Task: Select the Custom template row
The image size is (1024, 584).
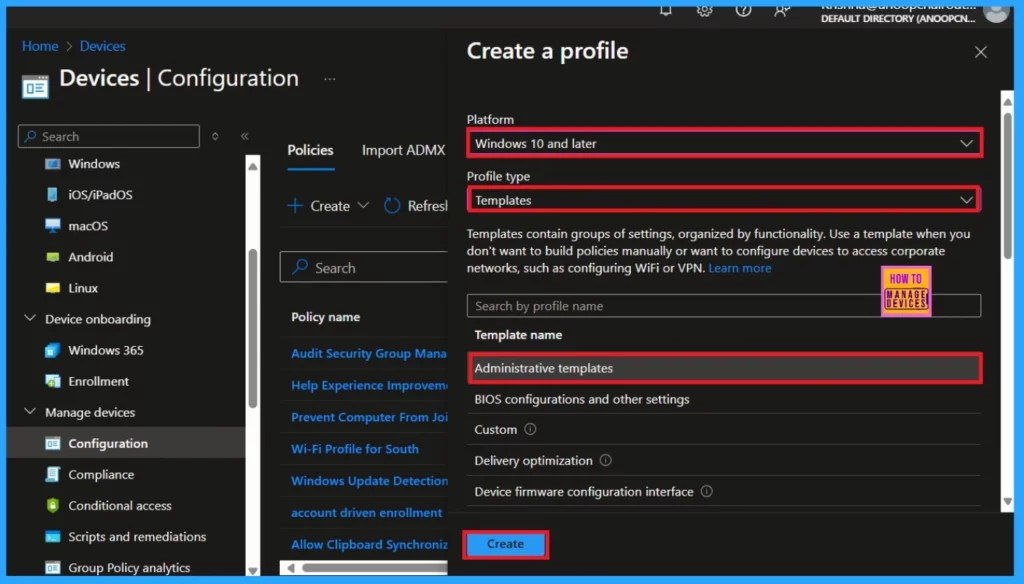Action: tap(724, 430)
